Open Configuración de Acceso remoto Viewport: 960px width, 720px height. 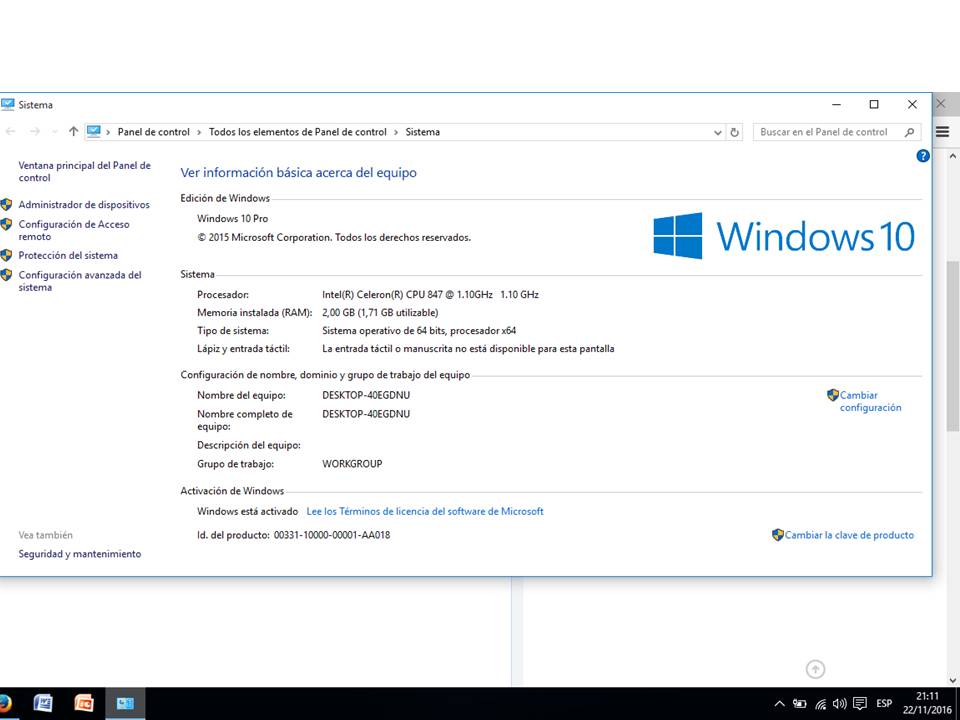click(x=74, y=230)
